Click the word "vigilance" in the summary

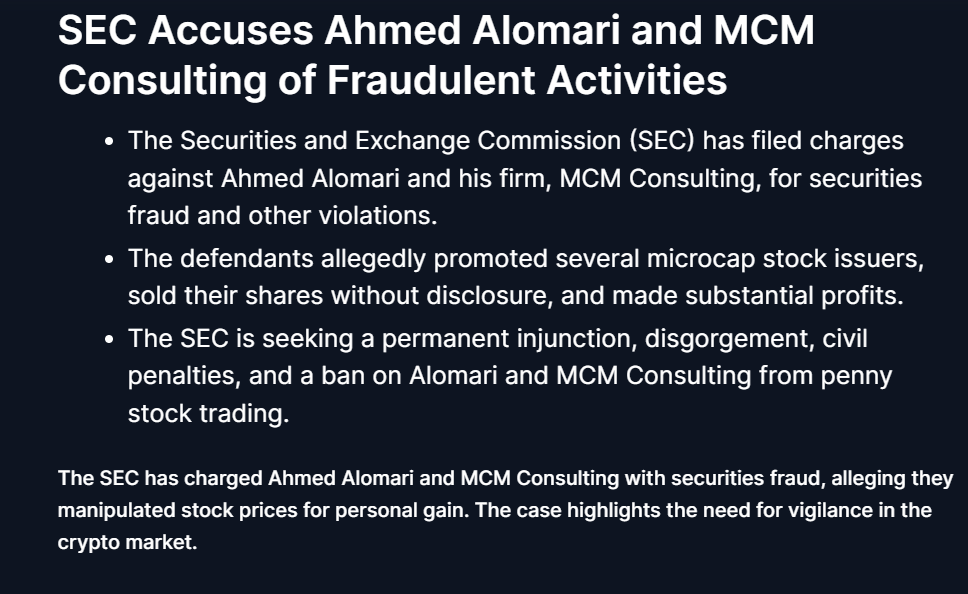pos(804,510)
